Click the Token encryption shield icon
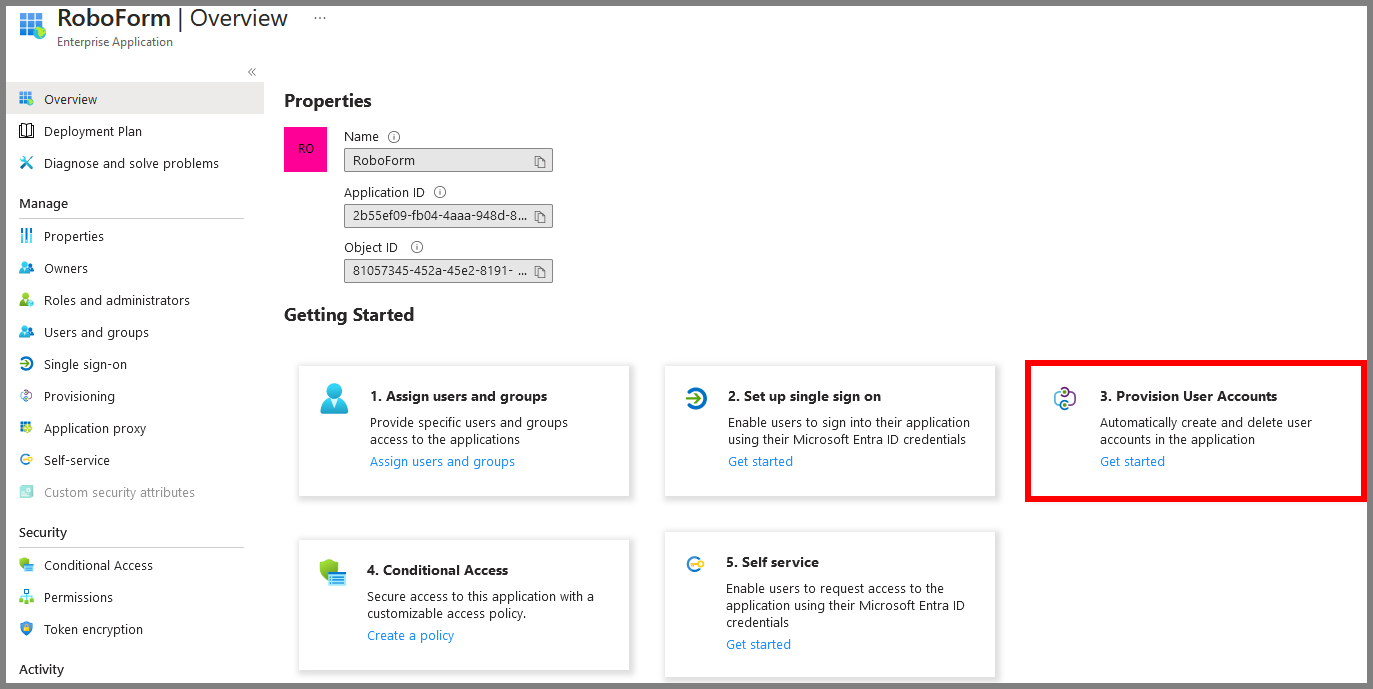 pos(26,629)
